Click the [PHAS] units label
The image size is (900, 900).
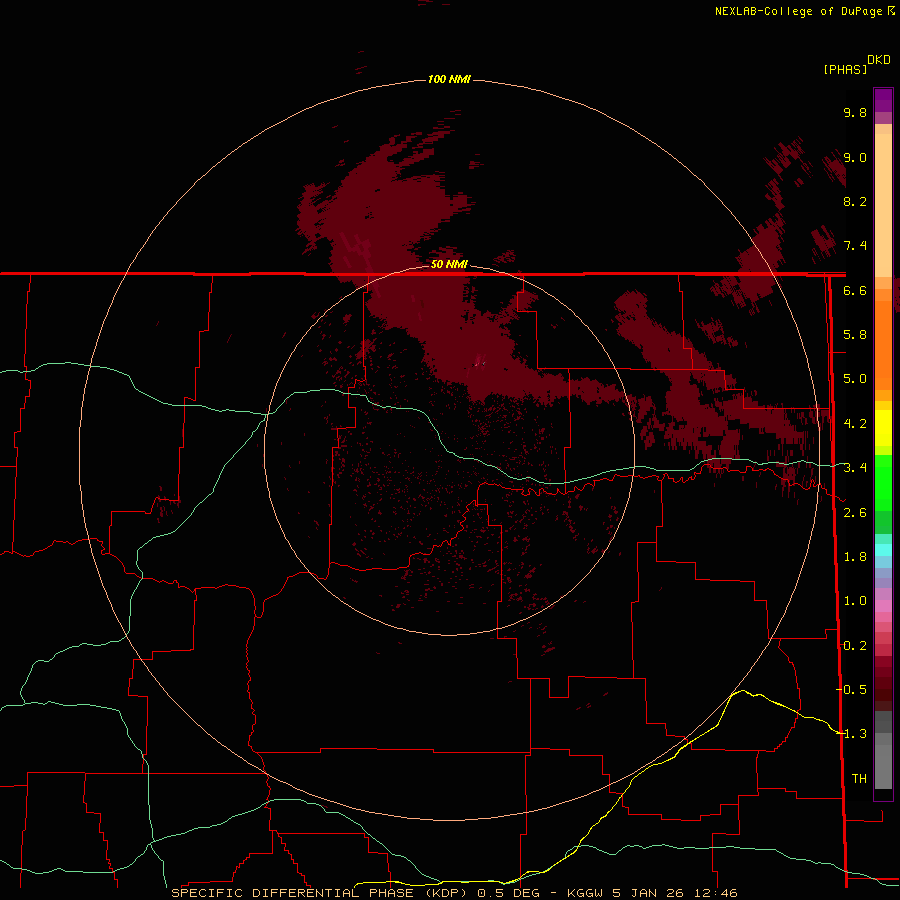coord(845,69)
